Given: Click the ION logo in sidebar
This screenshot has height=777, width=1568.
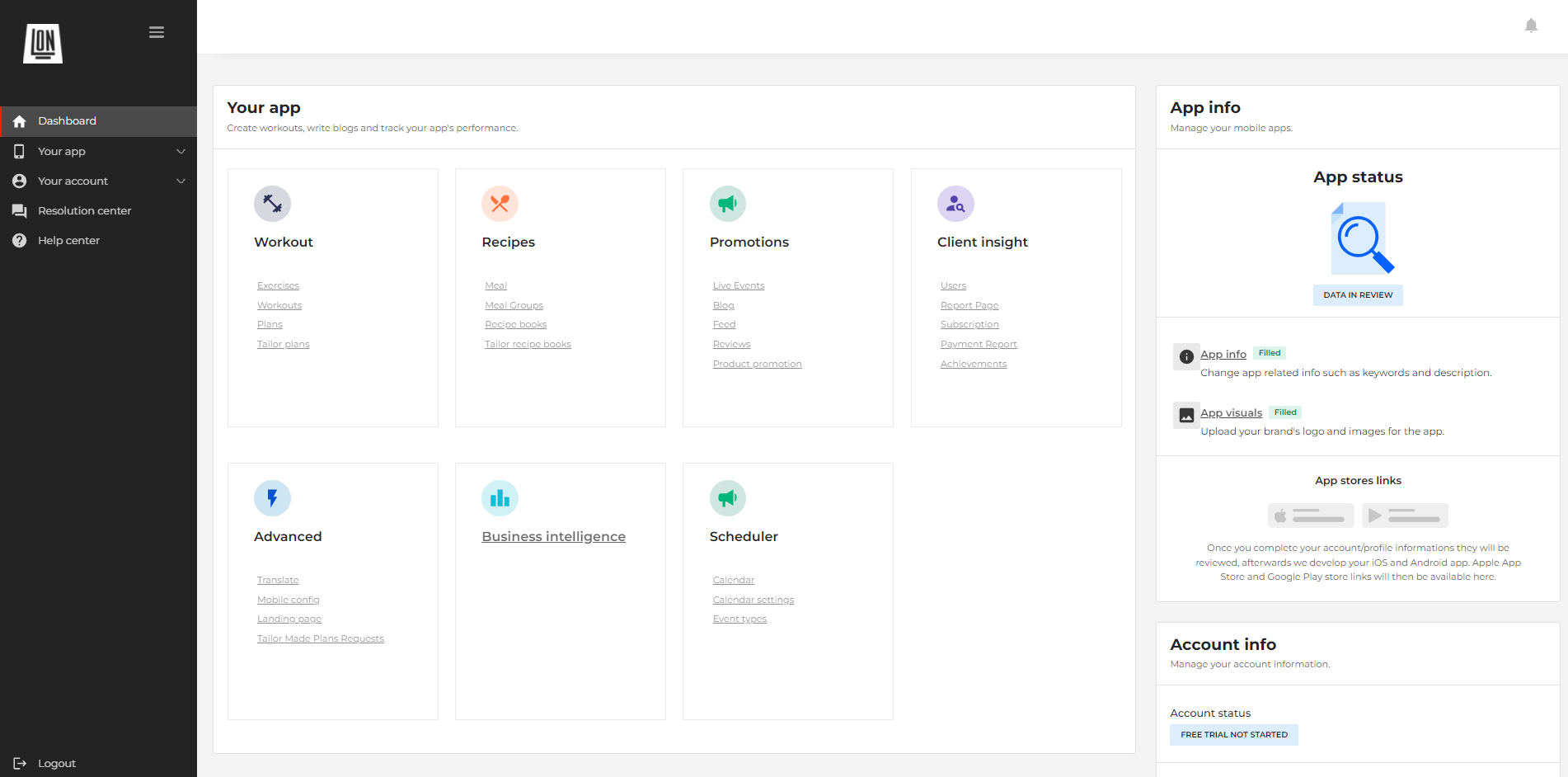Looking at the screenshot, I should [x=43, y=44].
